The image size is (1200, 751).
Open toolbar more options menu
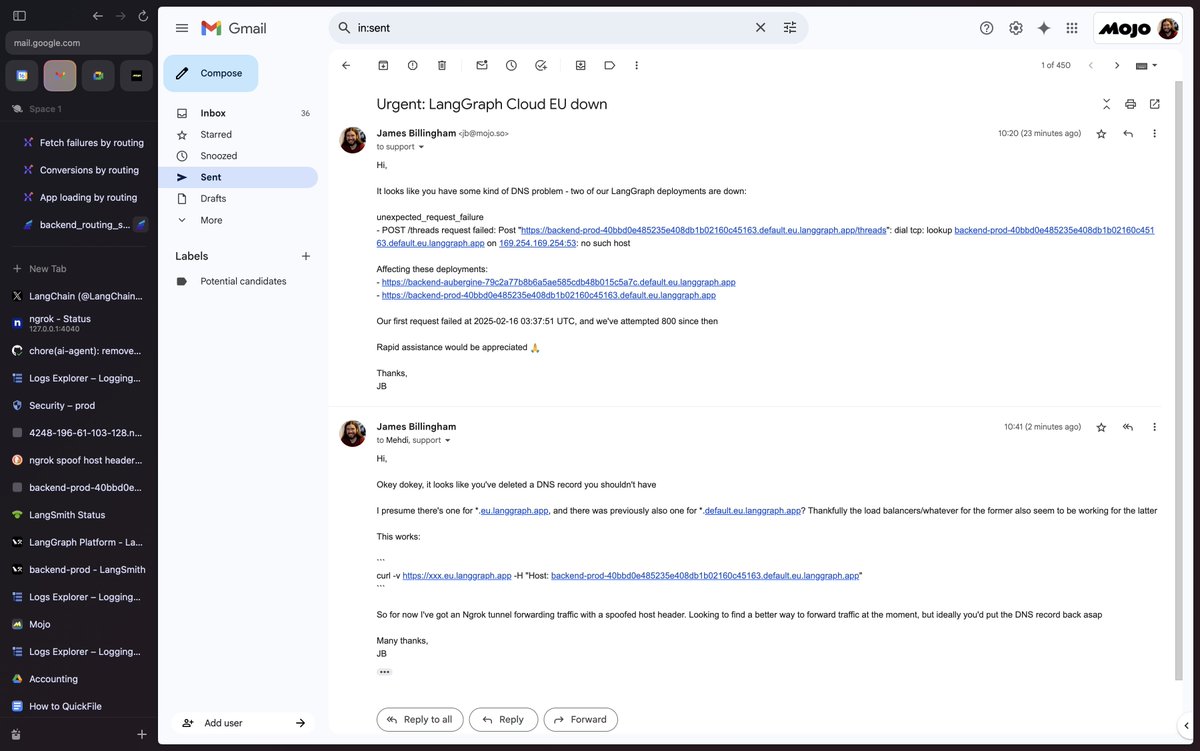point(636,65)
